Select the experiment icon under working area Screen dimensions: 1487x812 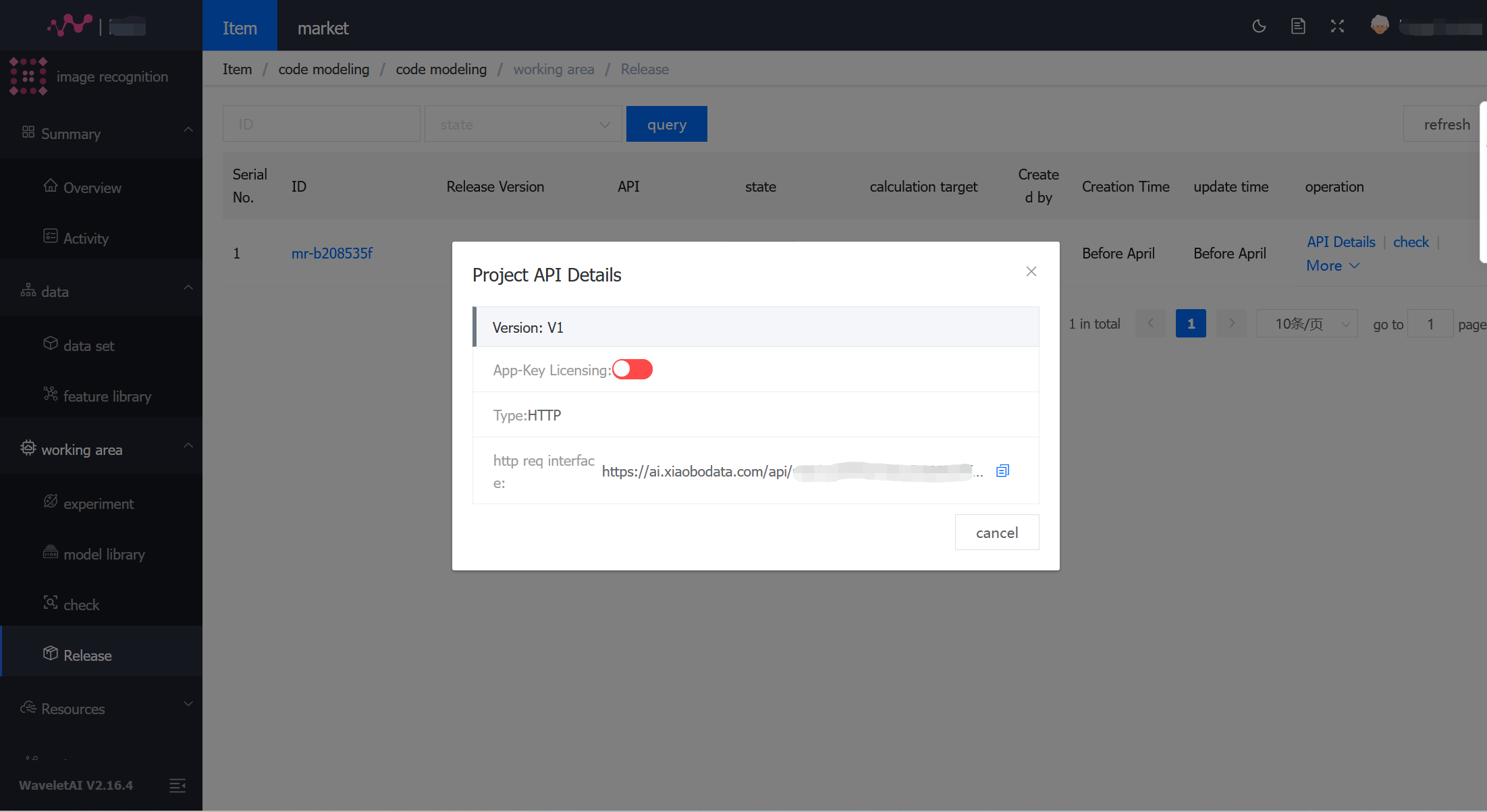coord(51,502)
